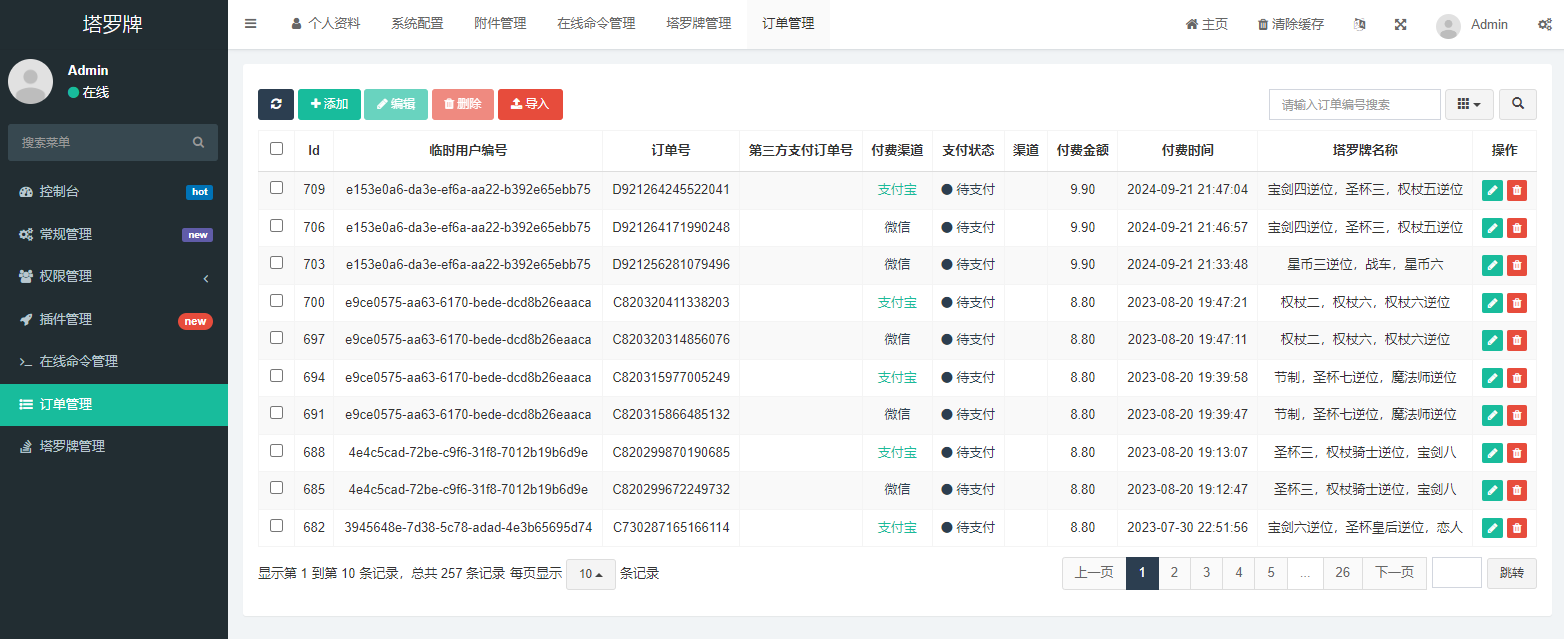The height and width of the screenshot is (639, 1564).
Task: Edit order row with Id 682
Action: tap(1492, 528)
